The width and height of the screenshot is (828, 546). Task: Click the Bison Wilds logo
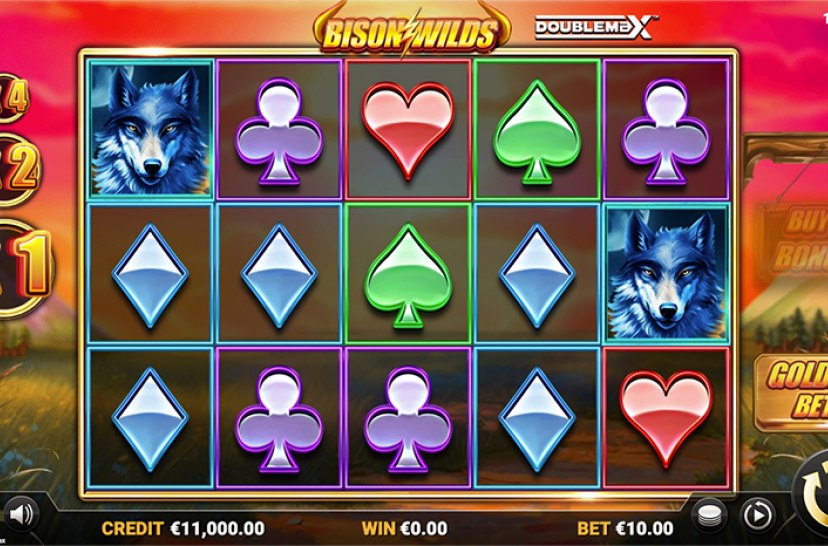click(411, 30)
